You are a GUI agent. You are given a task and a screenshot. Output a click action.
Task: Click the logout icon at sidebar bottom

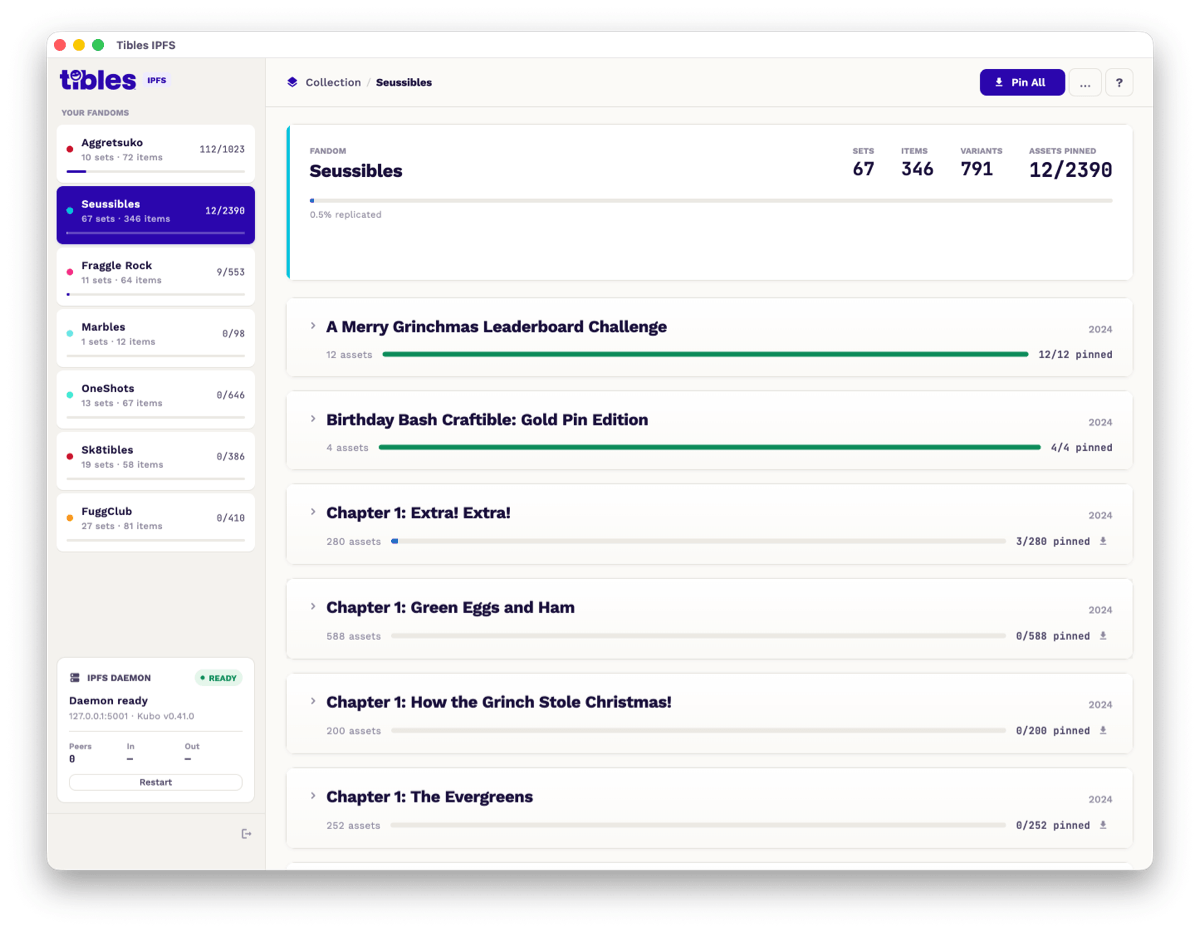(247, 834)
